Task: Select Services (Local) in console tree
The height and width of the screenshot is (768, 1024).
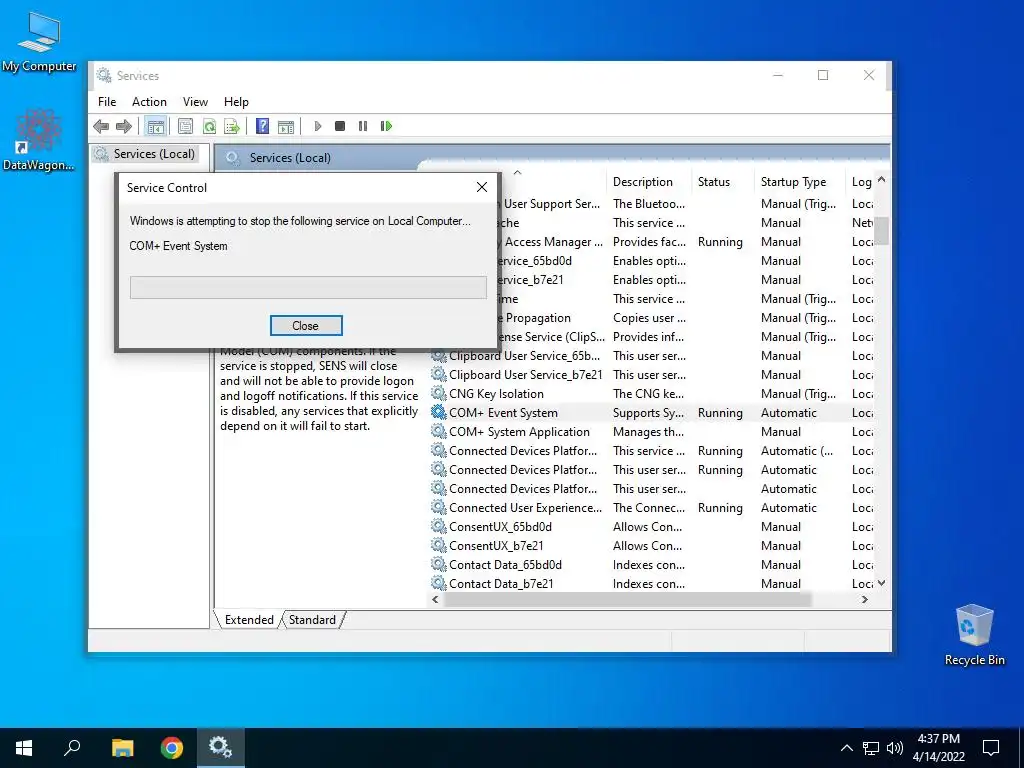Action: [154, 154]
